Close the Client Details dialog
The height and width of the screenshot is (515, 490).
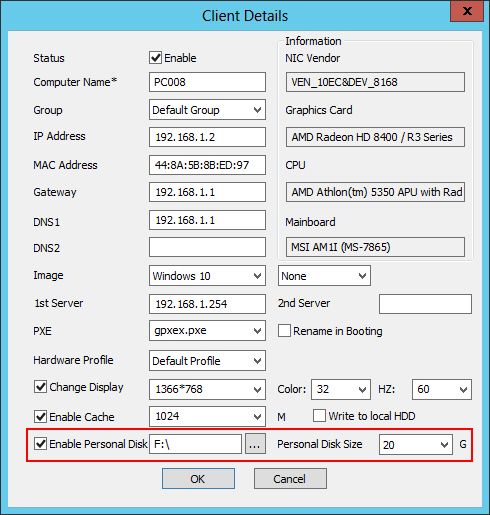[467, 11]
